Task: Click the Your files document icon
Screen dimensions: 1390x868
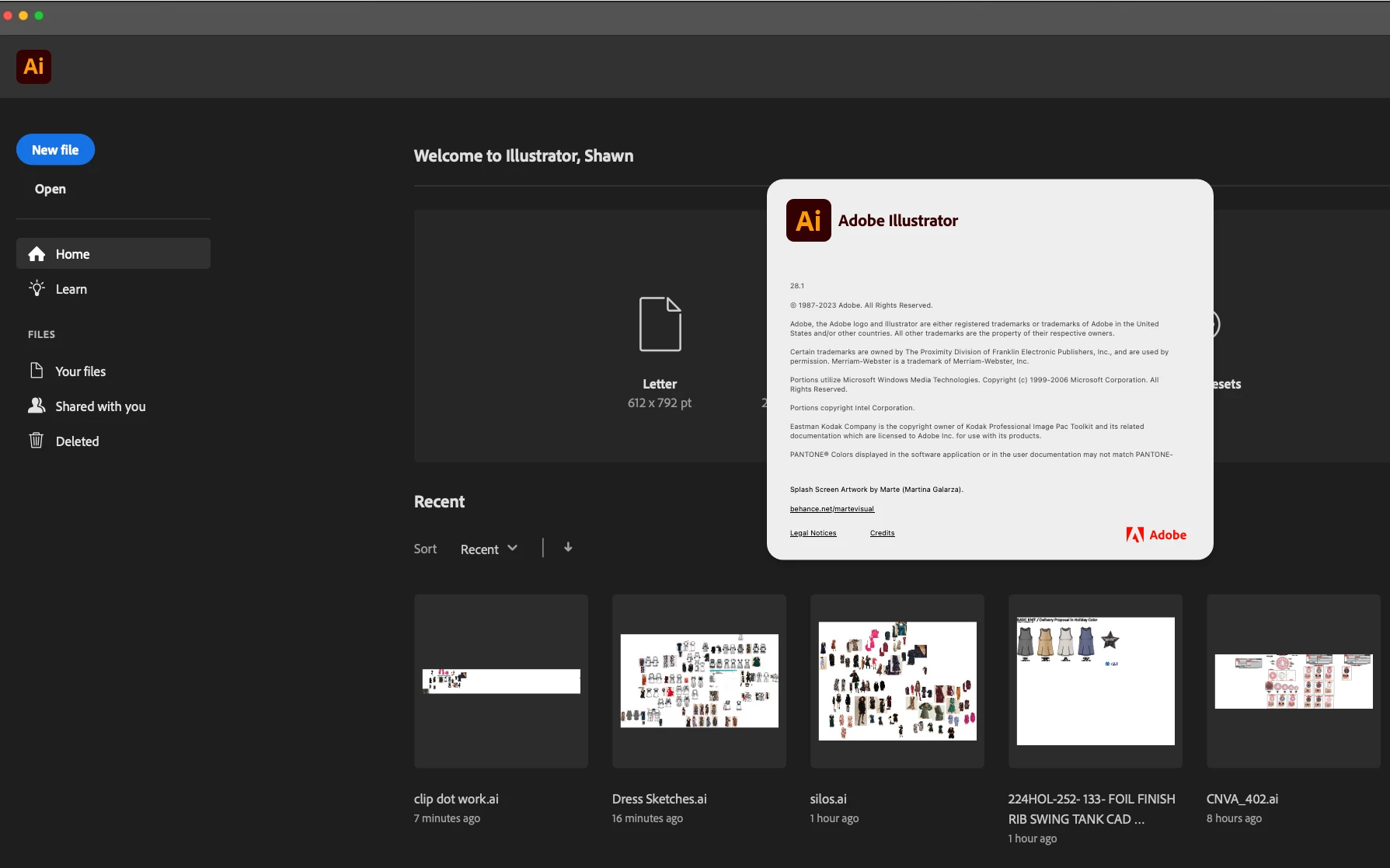Action: coord(37,370)
